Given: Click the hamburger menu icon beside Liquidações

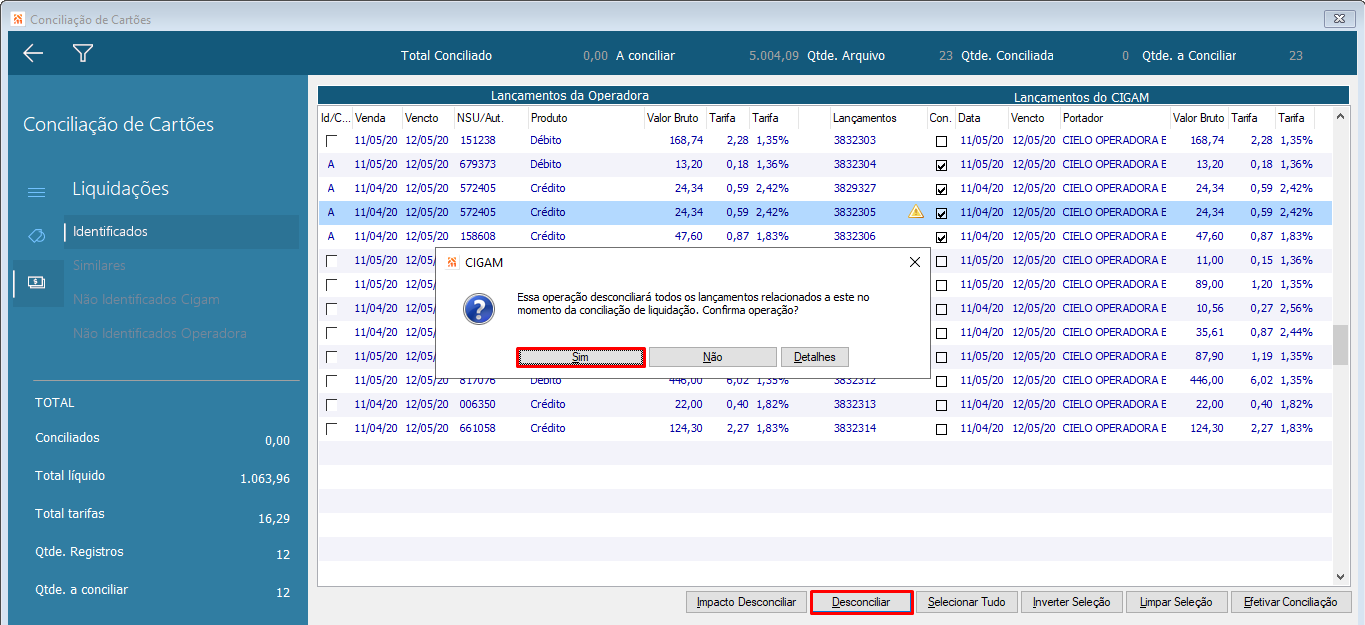Looking at the screenshot, I should coord(36,192).
